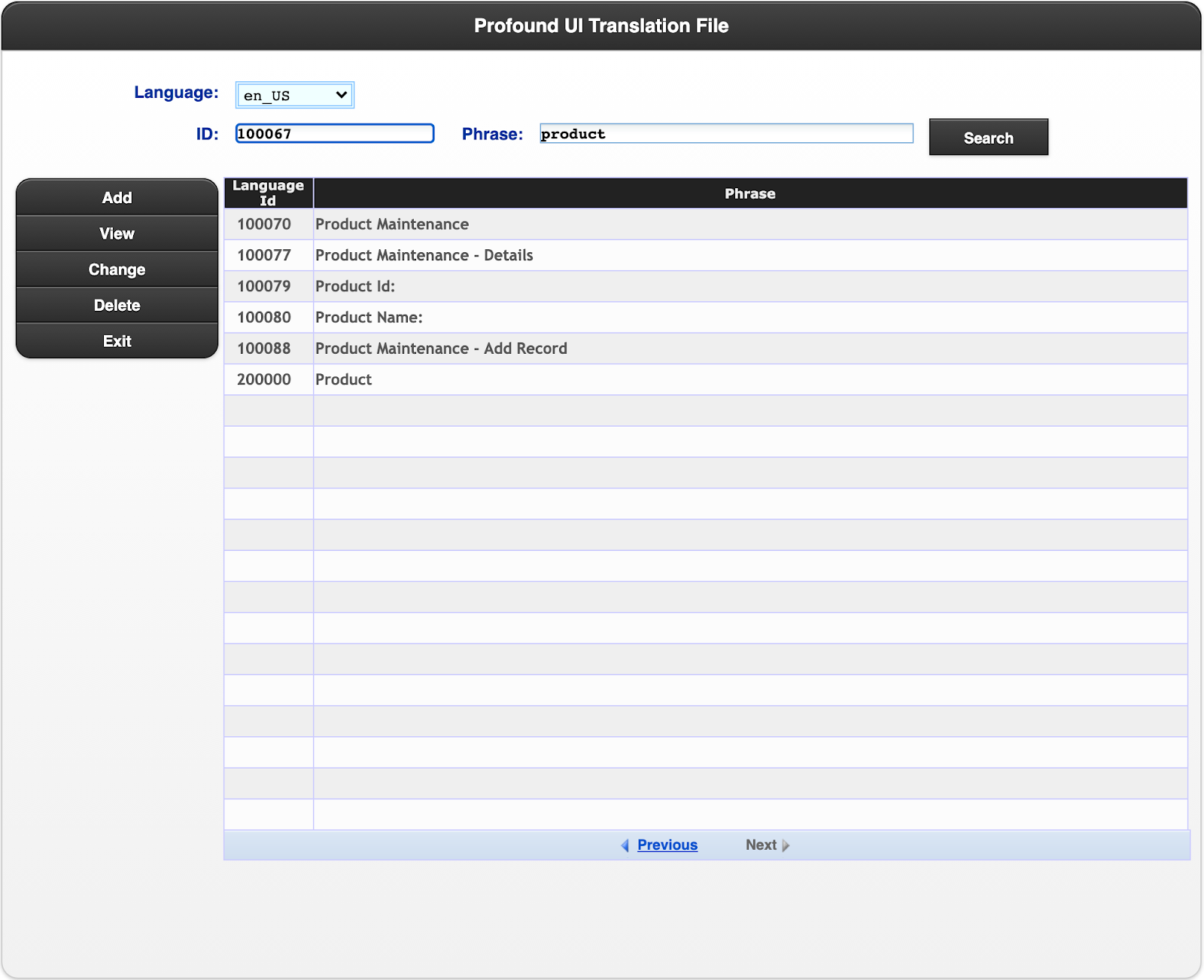The height and width of the screenshot is (980, 1204).
Task: Go to the Previous page link
Action: tap(667, 845)
